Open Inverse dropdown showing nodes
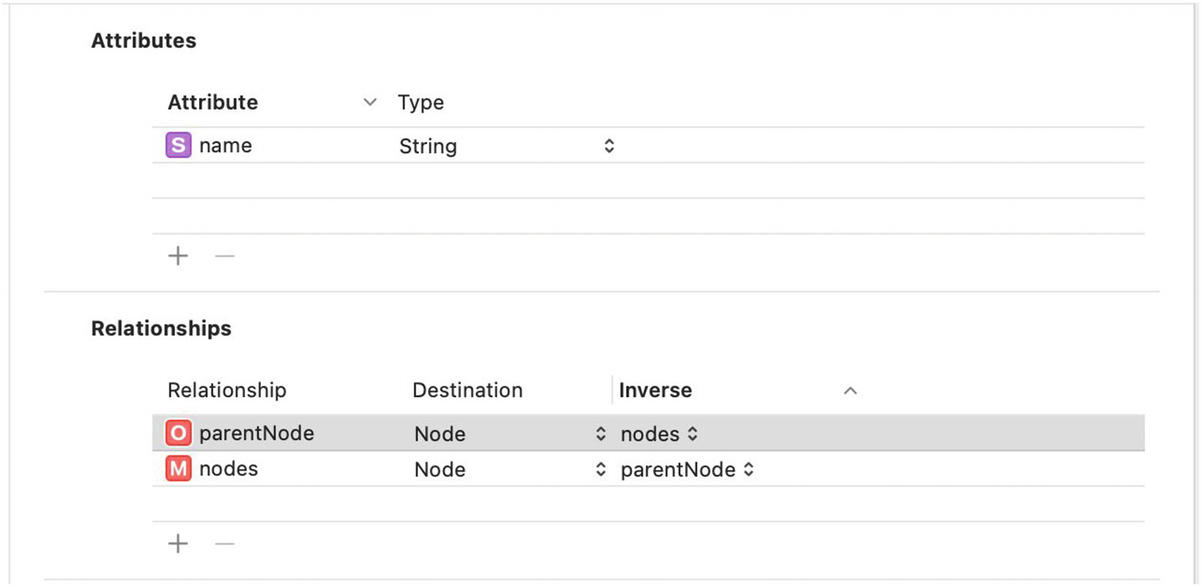Image resolution: width=1202 pixels, height=587 pixels. 692,435
